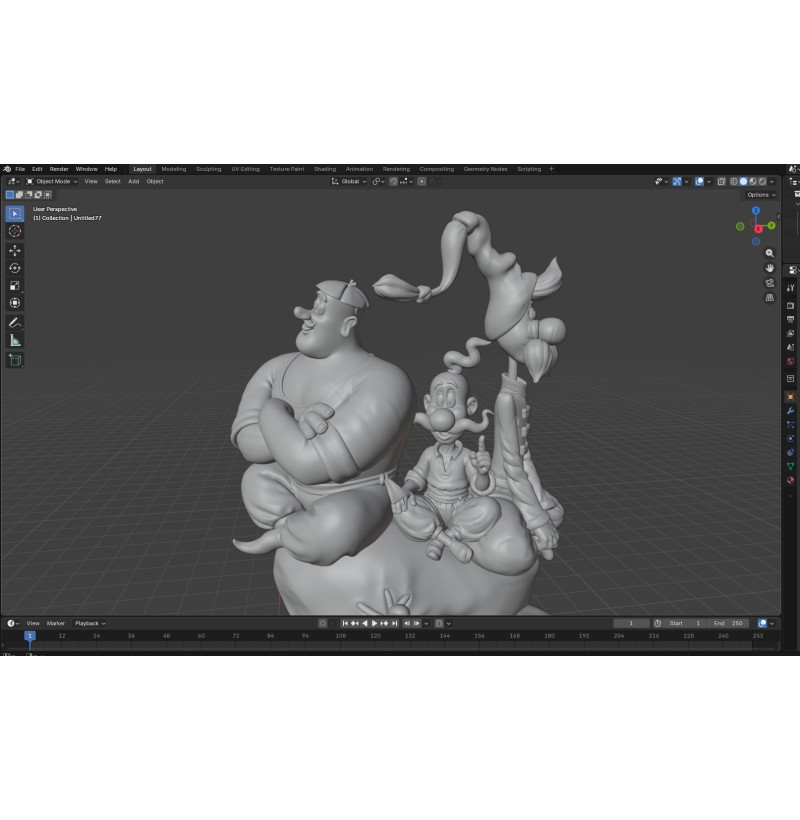This screenshot has width=800, height=820.
Task: Open the Physics properties tab icon
Action: tap(791, 438)
